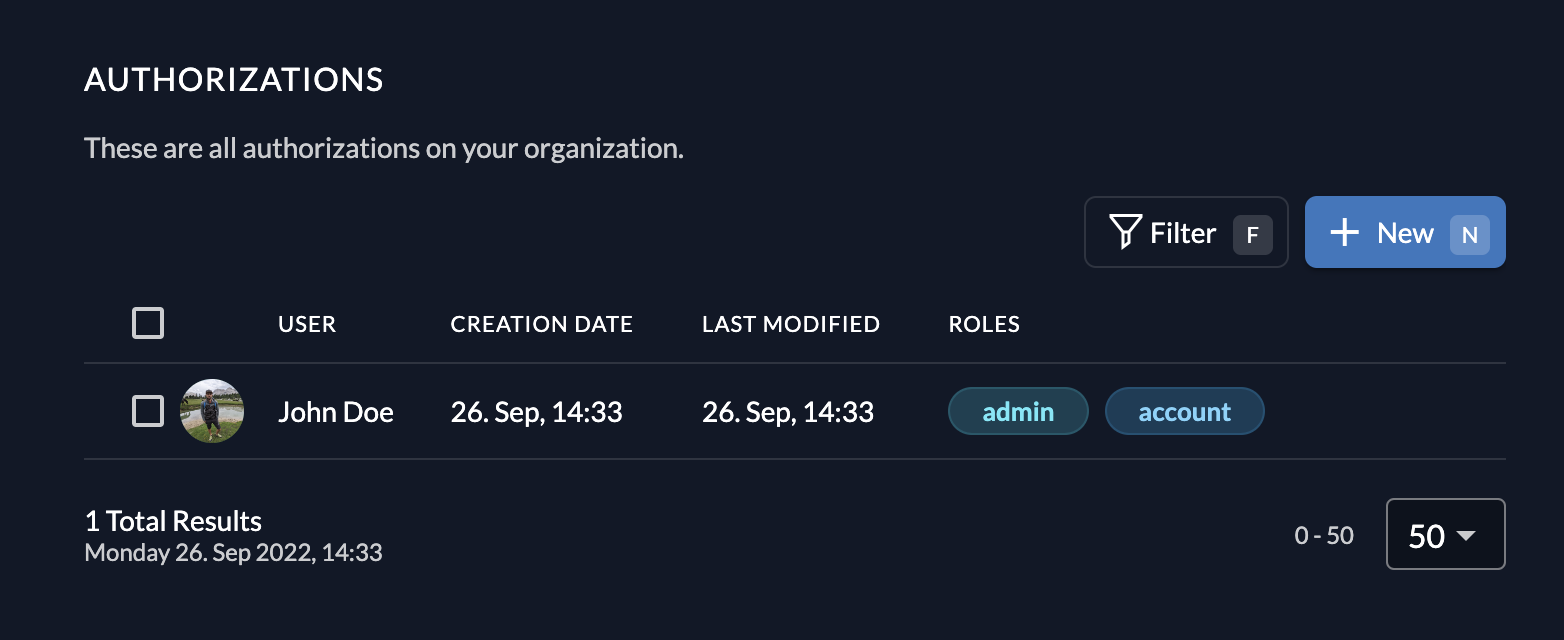The height and width of the screenshot is (640, 1564).
Task: Click the 0 - 50 pagination range
Action: (1323, 536)
